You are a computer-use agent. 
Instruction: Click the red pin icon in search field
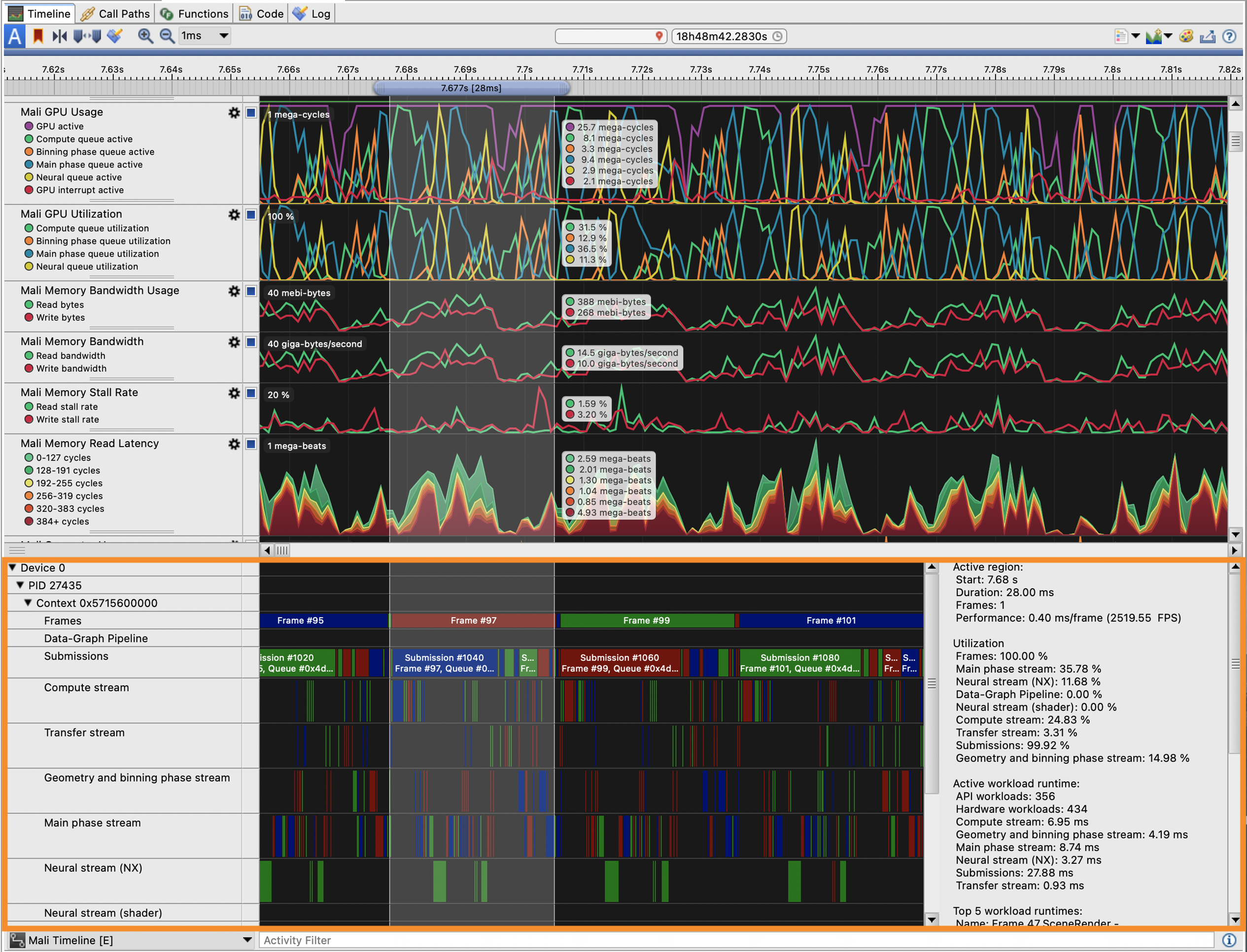pyautogui.click(x=659, y=36)
